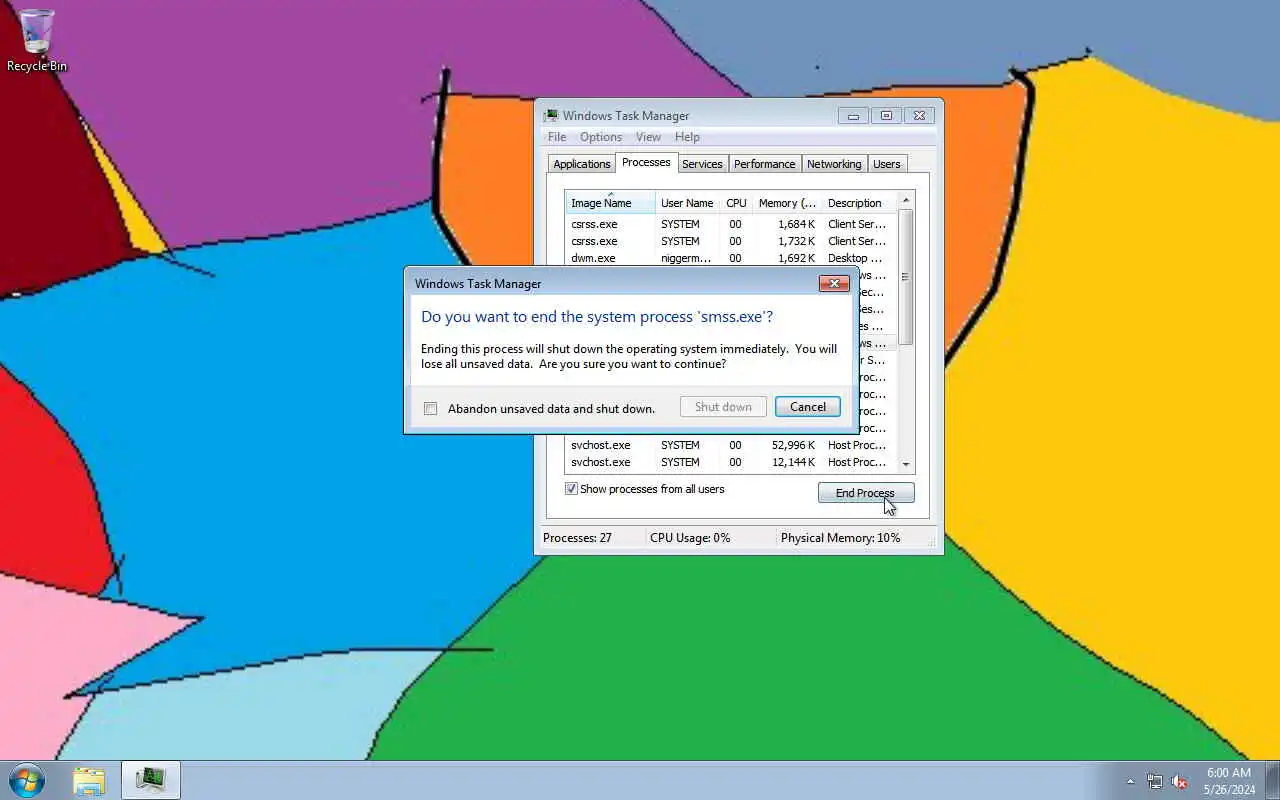Open the View menu

(x=648, y=137)
